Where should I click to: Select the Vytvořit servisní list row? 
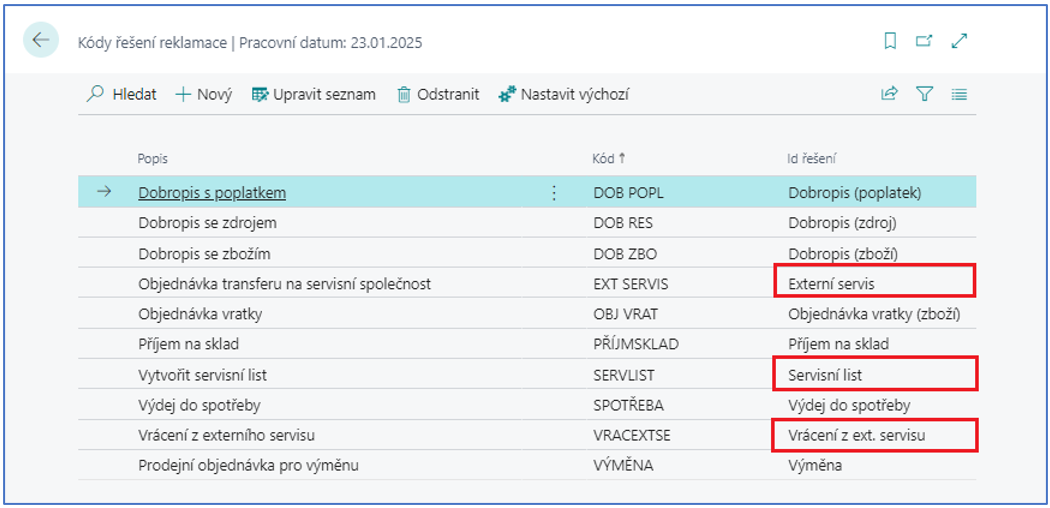[x=526, y=375]
